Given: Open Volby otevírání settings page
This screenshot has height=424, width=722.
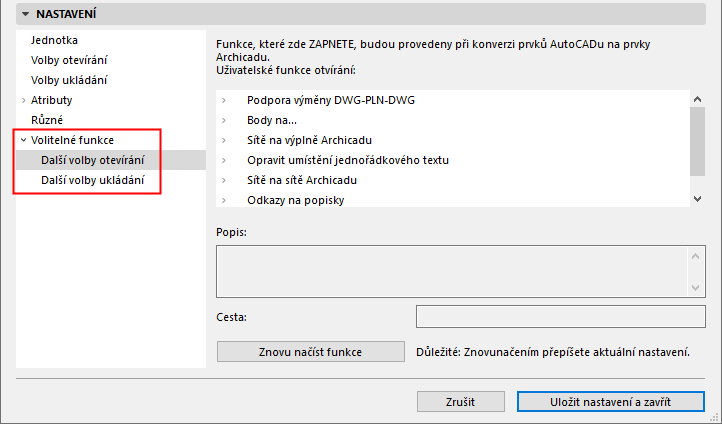Looking at the screenshot, I should pos(69,60).
